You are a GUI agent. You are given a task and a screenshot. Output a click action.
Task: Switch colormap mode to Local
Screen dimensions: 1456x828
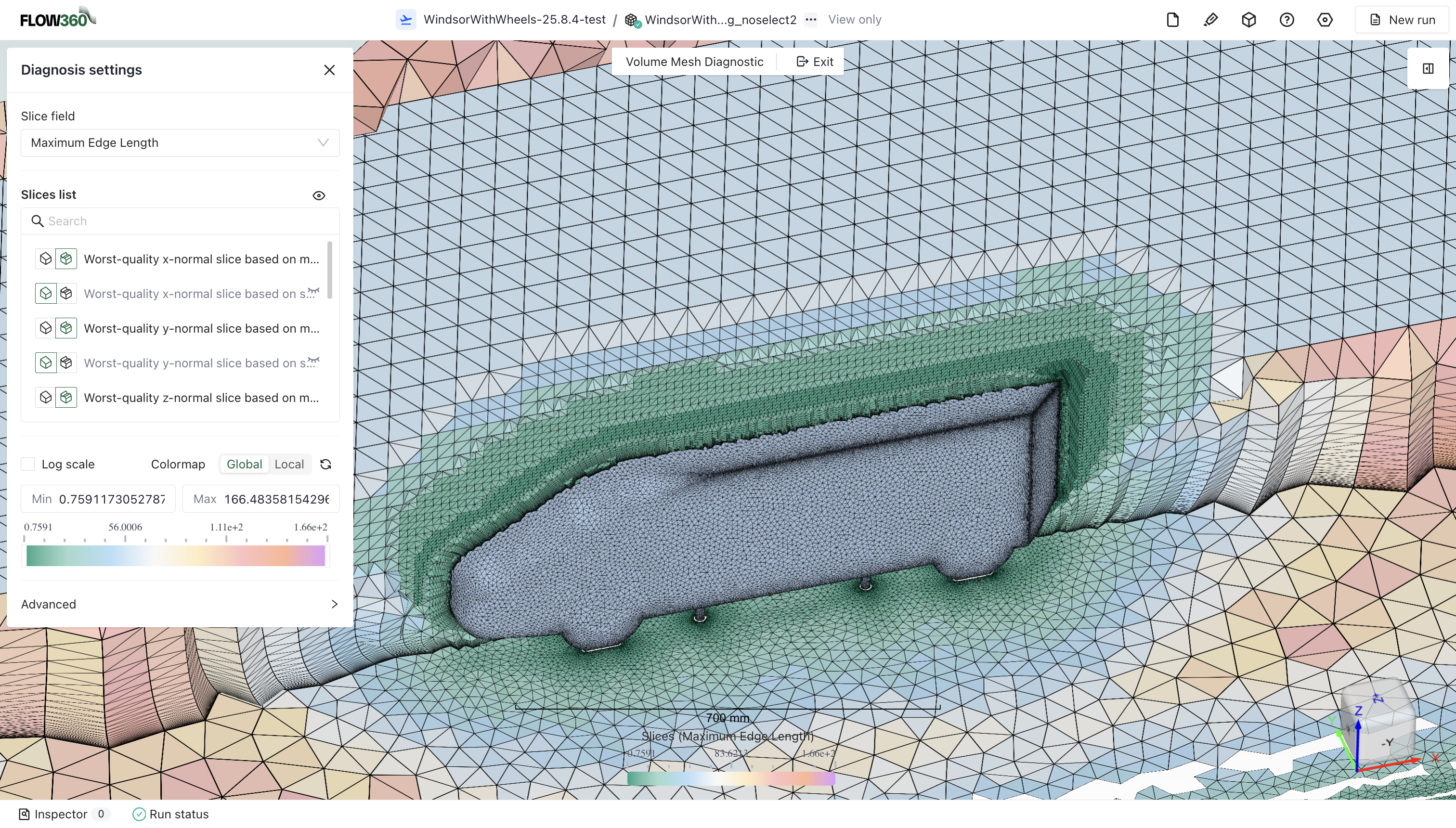point(289,464)
